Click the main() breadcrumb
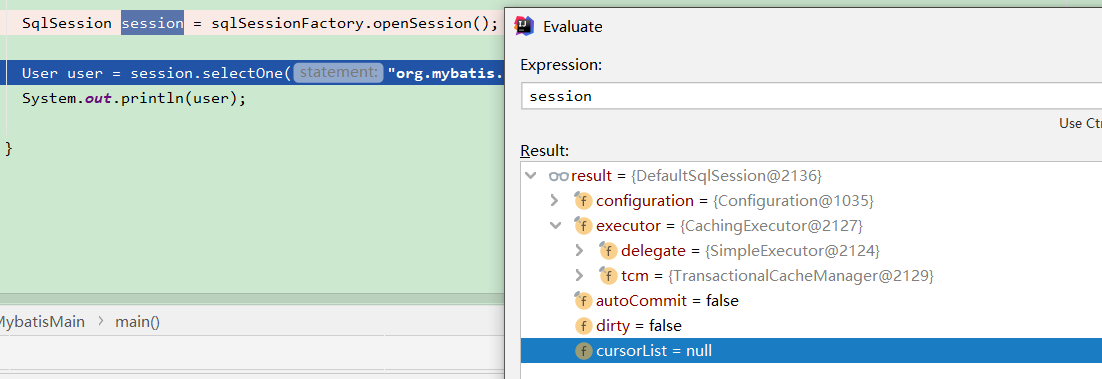1102x379 pixels. click(x=138, y=322)
